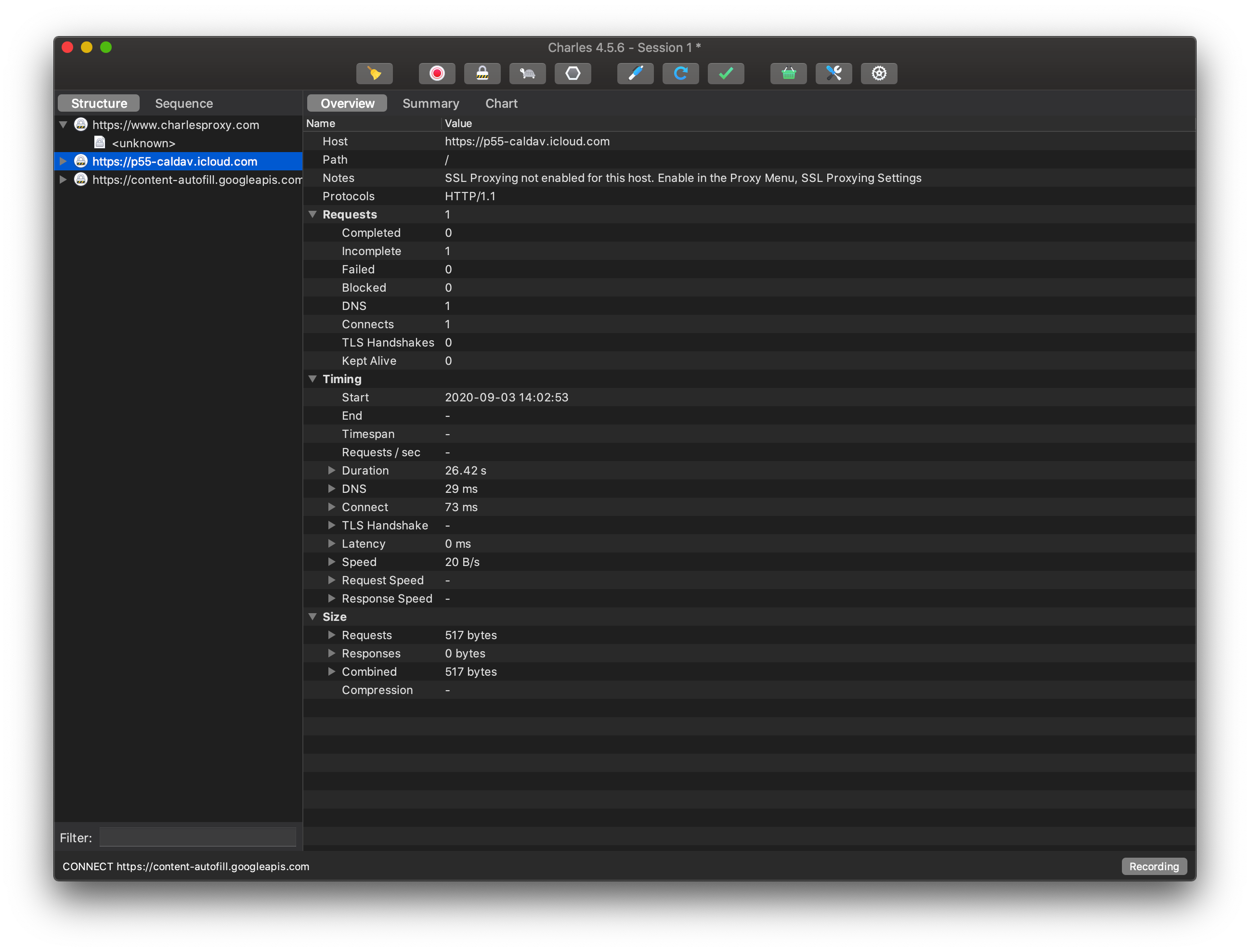The image size is (1250, 952).
Task: Expand the Latency row
Action: pos(332,543)
